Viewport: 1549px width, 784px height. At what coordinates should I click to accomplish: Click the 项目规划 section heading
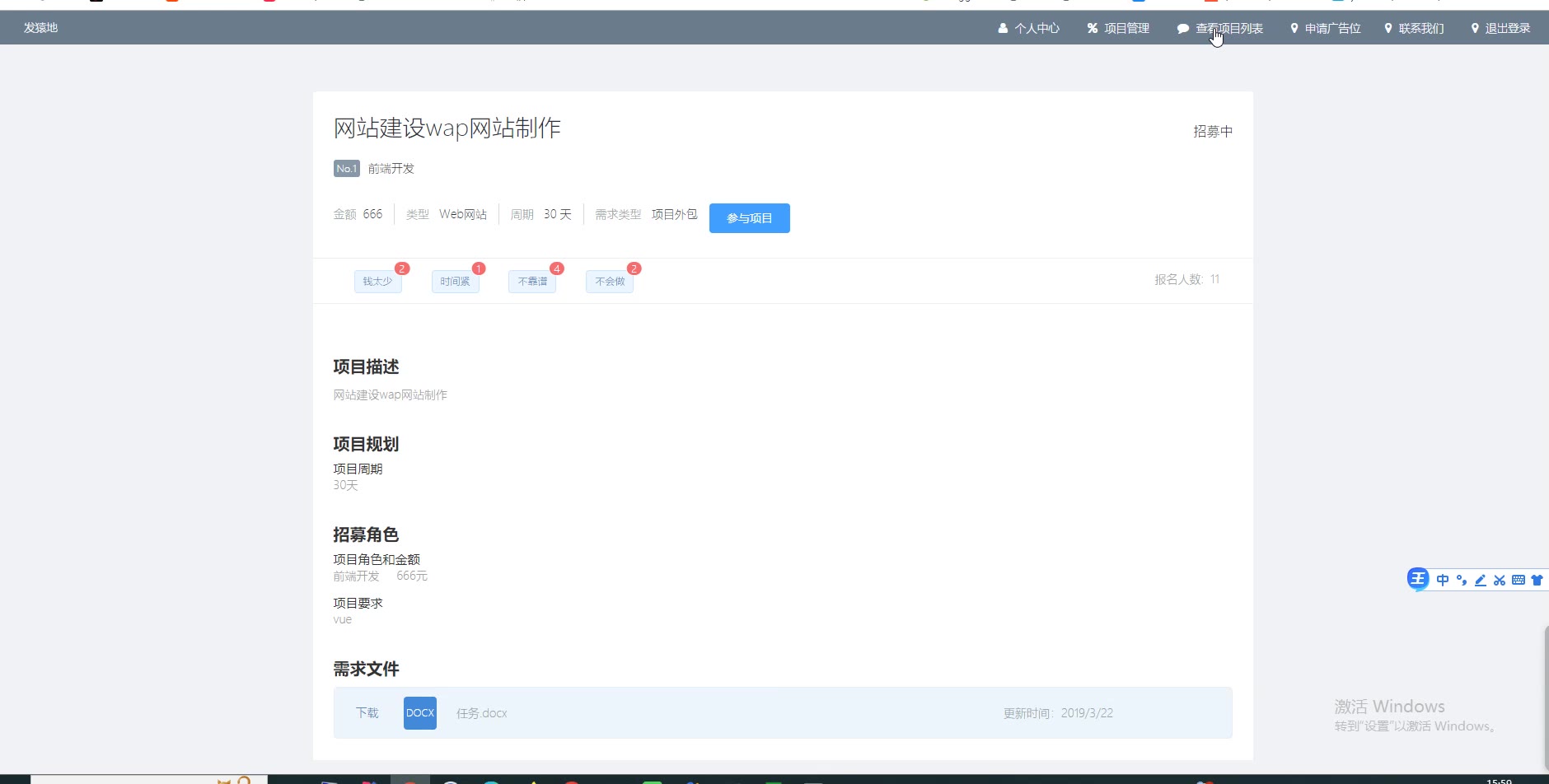point(366,445)
